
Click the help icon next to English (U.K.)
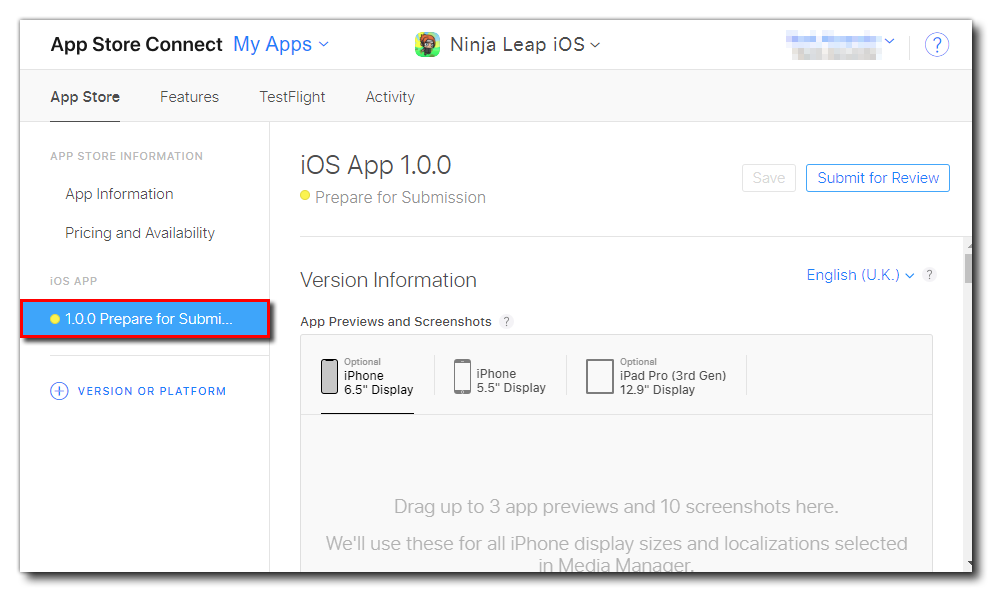(x=930, y=275)
